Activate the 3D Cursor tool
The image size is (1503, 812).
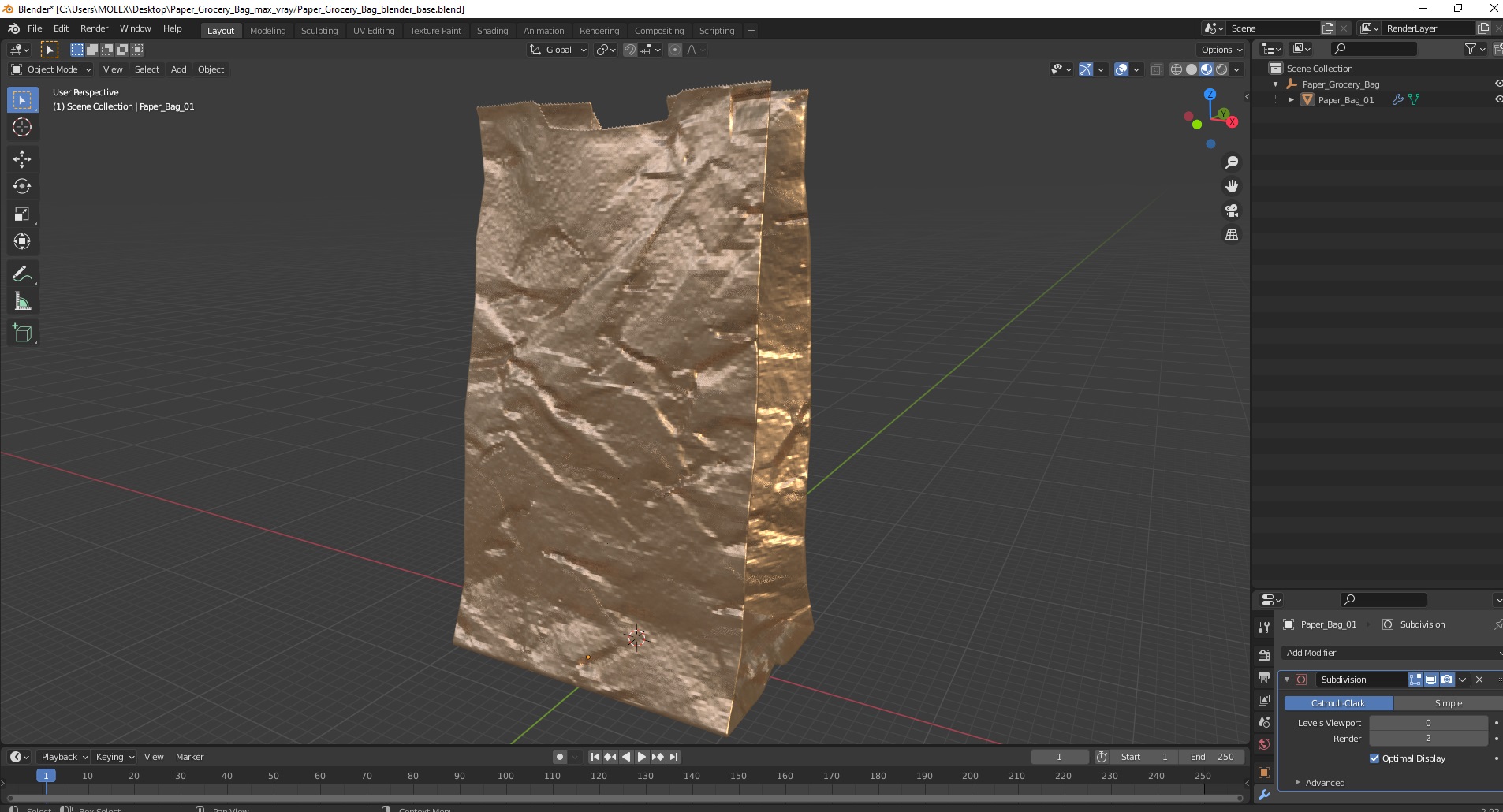(x=22, y=127)
